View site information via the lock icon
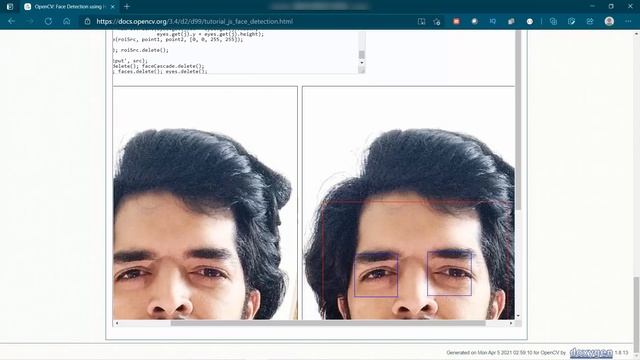This screenshot has width=640, height=360. [87, 21]
